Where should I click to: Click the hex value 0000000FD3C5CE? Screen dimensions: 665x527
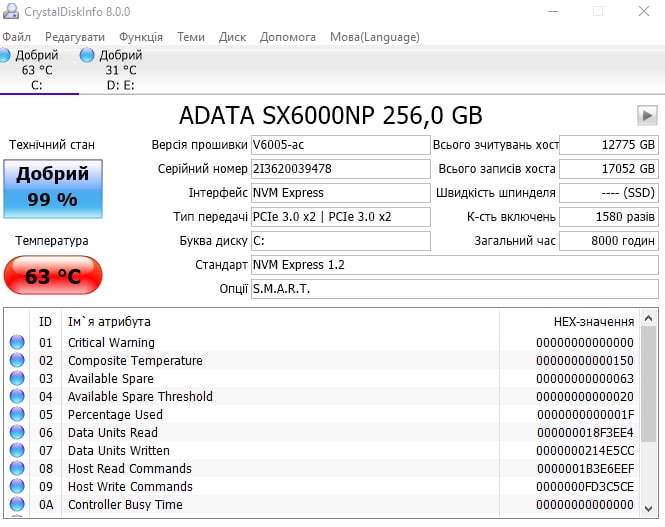585,486
